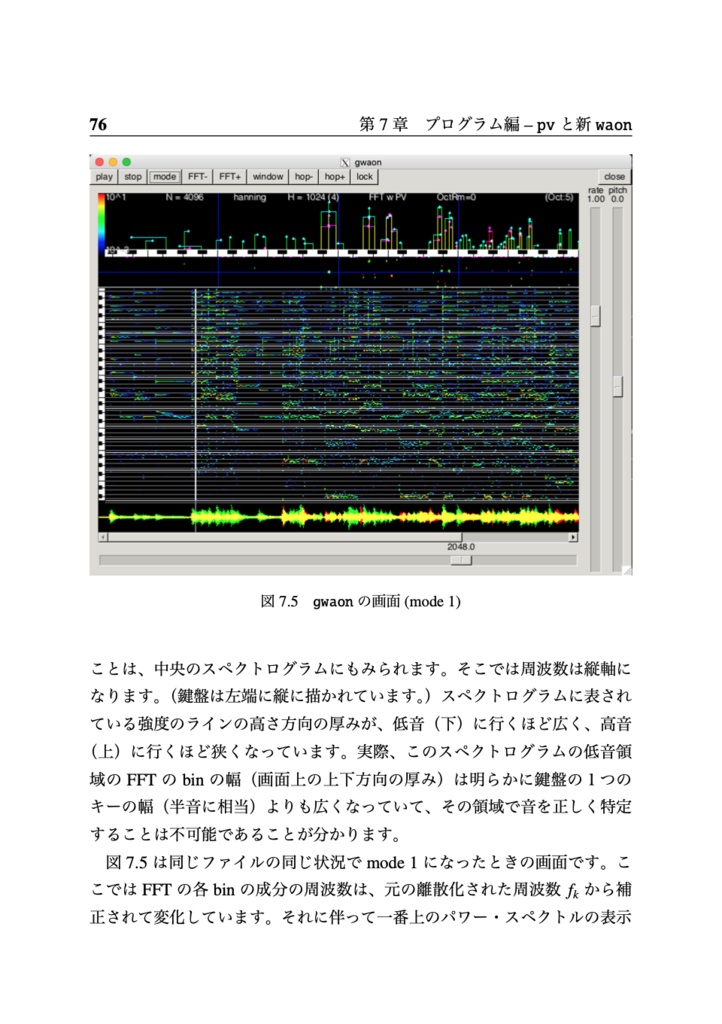Viewport: 722px width, 1024px height.
Task: Click the rate slider handle
Action: click(x=595, y=315)
